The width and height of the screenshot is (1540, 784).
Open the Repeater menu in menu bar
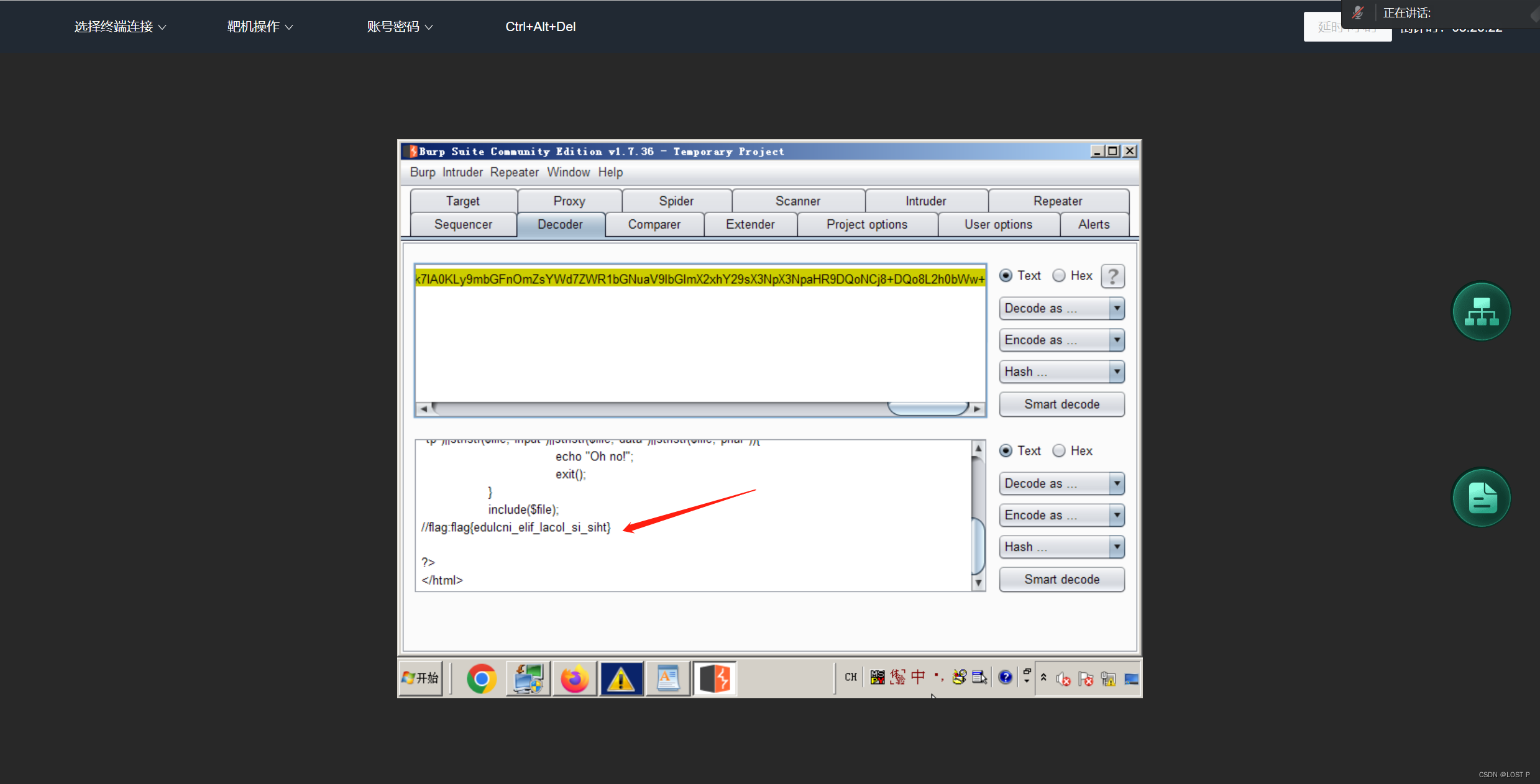tap(514, 172)
